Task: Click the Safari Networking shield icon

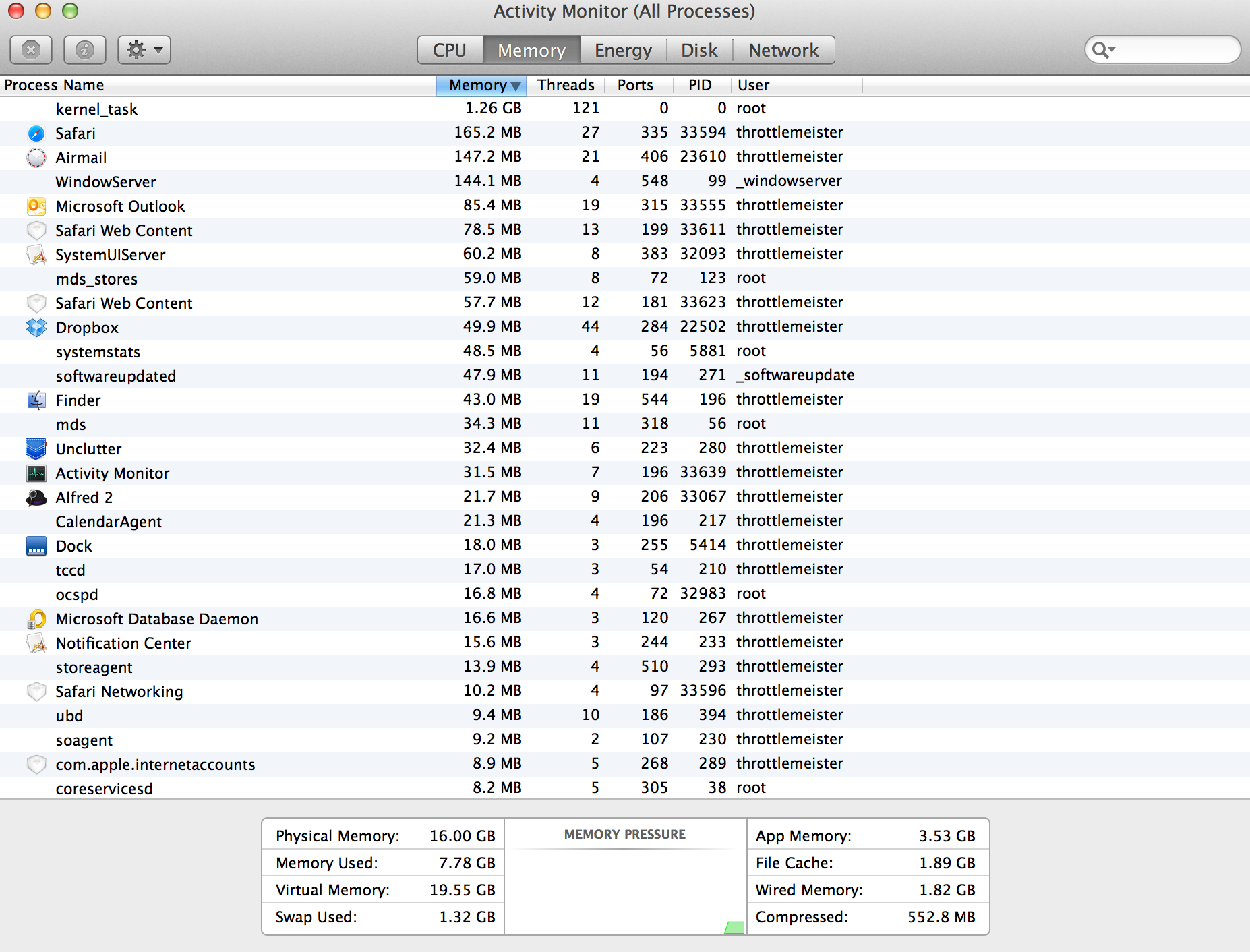Action: 36,692
